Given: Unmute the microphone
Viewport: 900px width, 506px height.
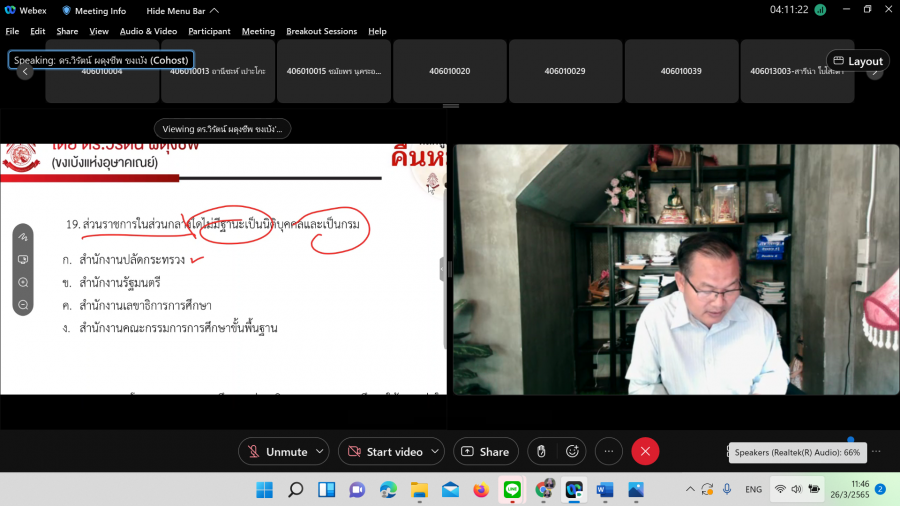Looking at the screenshot, I should point(276,452).
